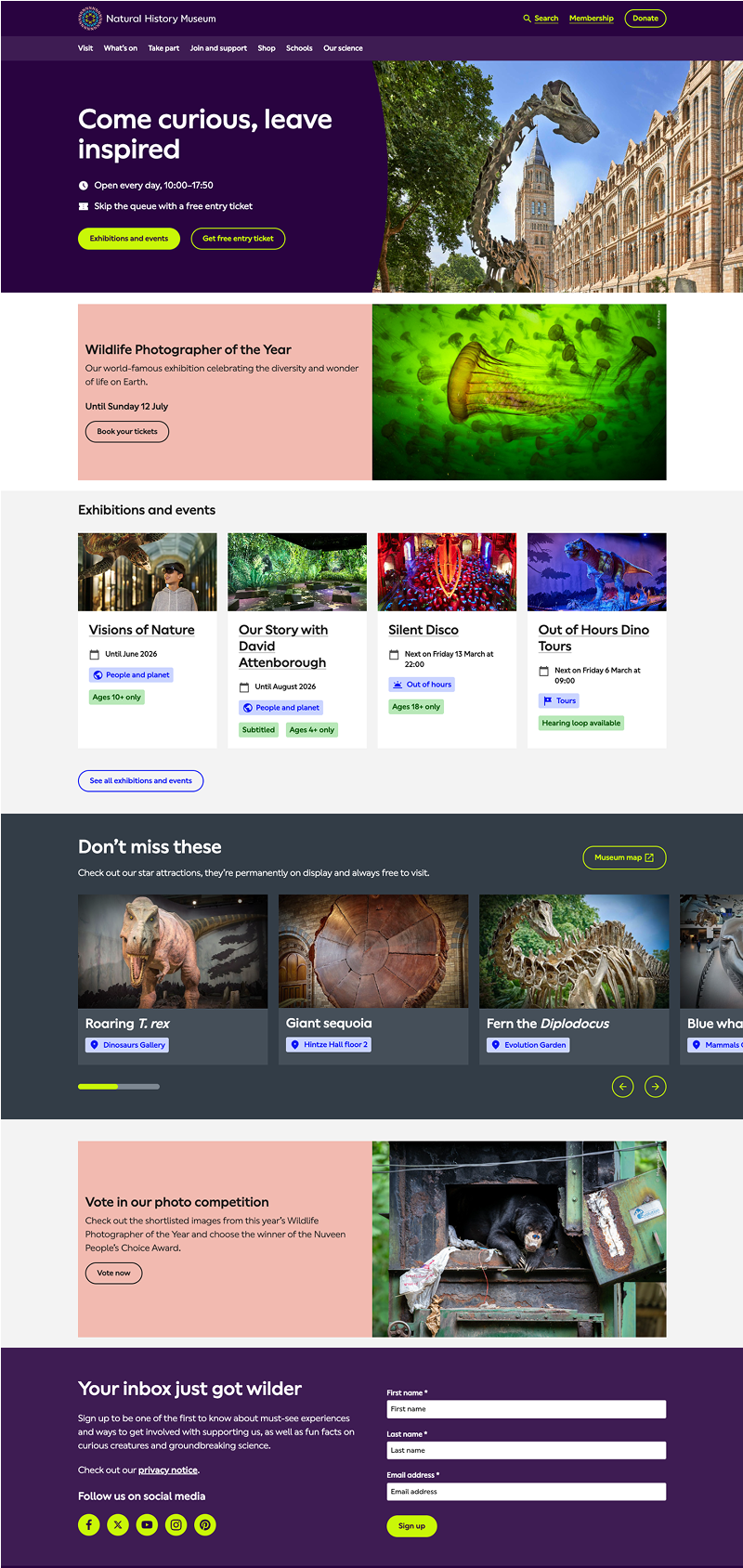Open the Join and support menu

[218, 48]
